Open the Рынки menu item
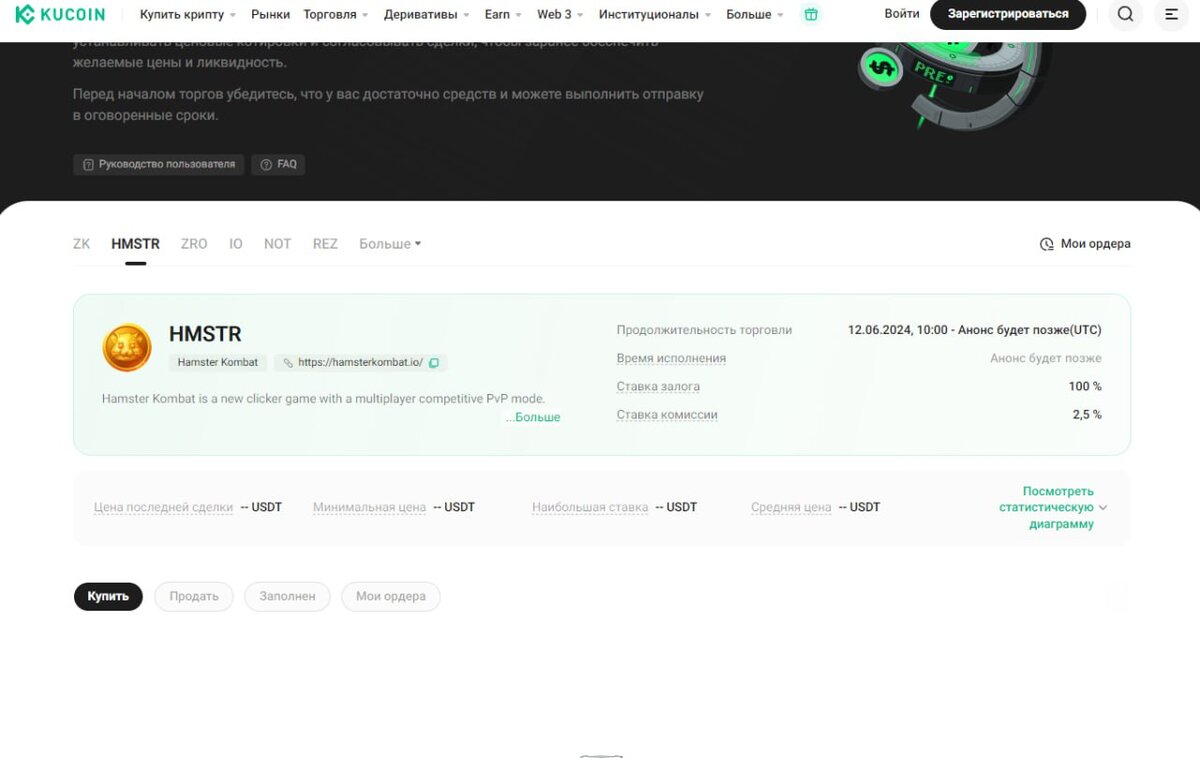The image size is (1200, 758). 270,15
